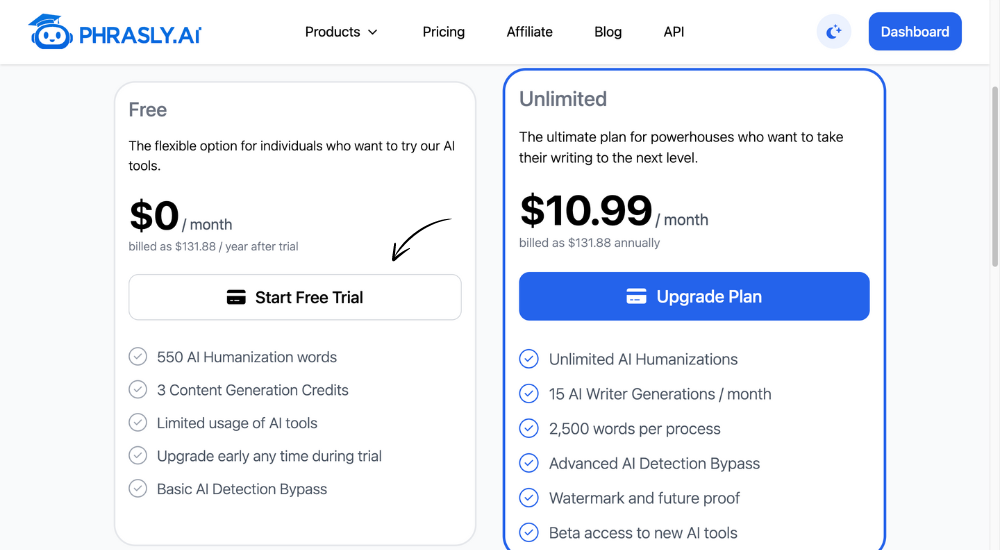Start the free trial
This screenshot has height=550, width=1000.
[x=295, y=297]
